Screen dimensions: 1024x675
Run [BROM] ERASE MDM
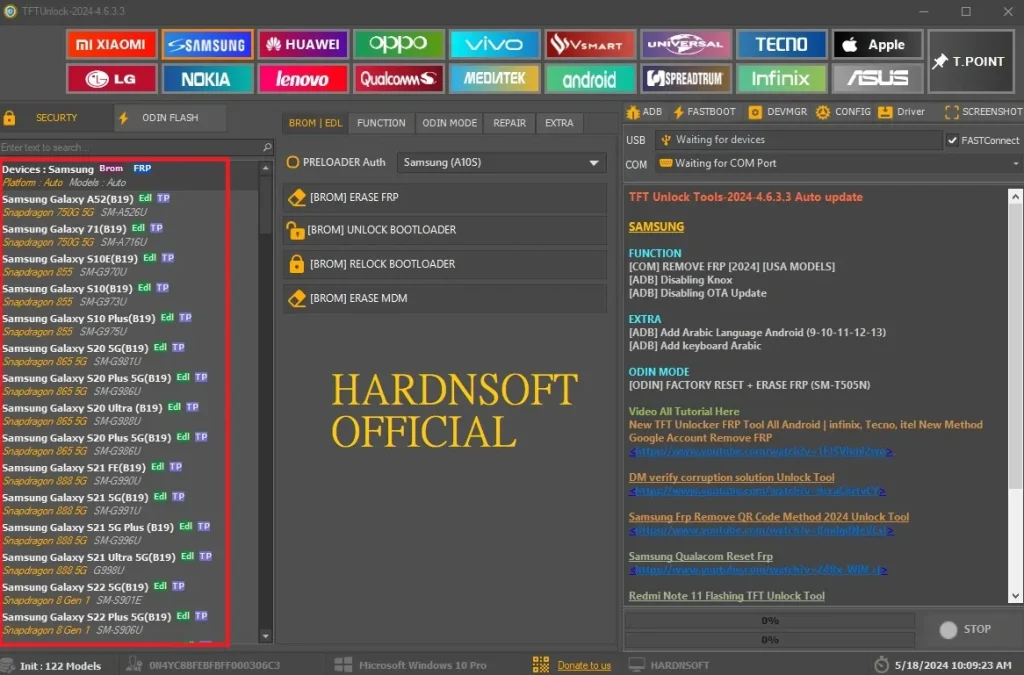(x=445, y=298)
